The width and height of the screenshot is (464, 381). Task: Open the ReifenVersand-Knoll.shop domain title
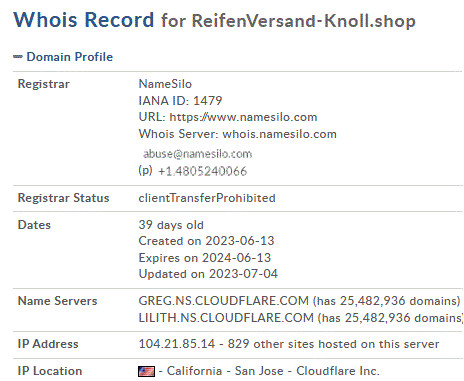coord(303,21)
